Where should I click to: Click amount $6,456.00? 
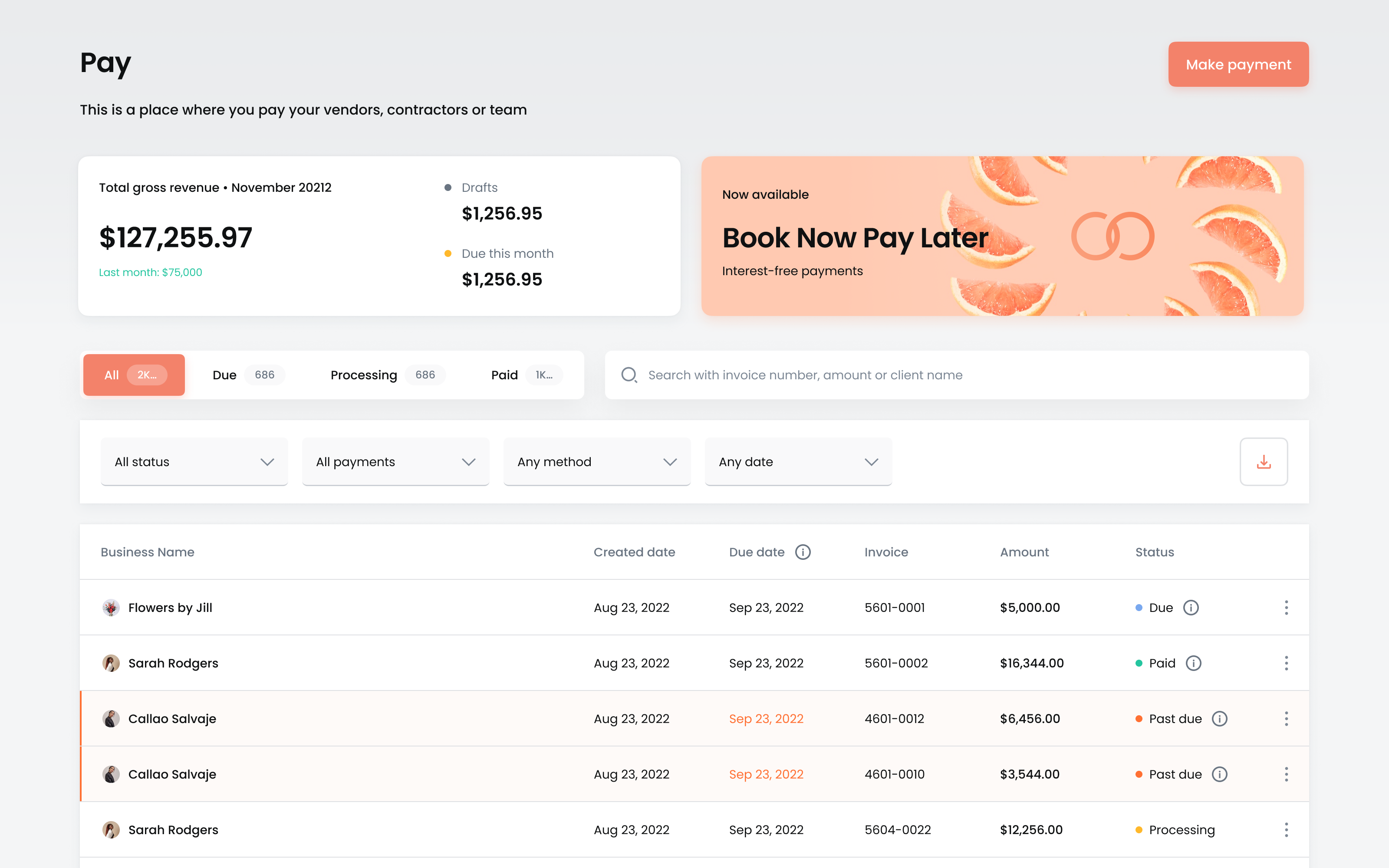[1030, 719]
